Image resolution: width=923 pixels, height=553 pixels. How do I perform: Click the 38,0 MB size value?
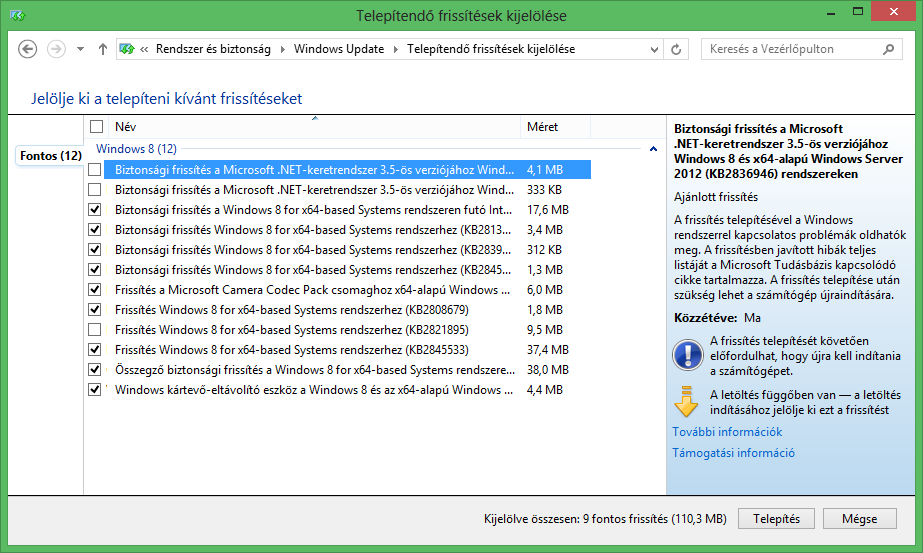(x=547, y=370)
